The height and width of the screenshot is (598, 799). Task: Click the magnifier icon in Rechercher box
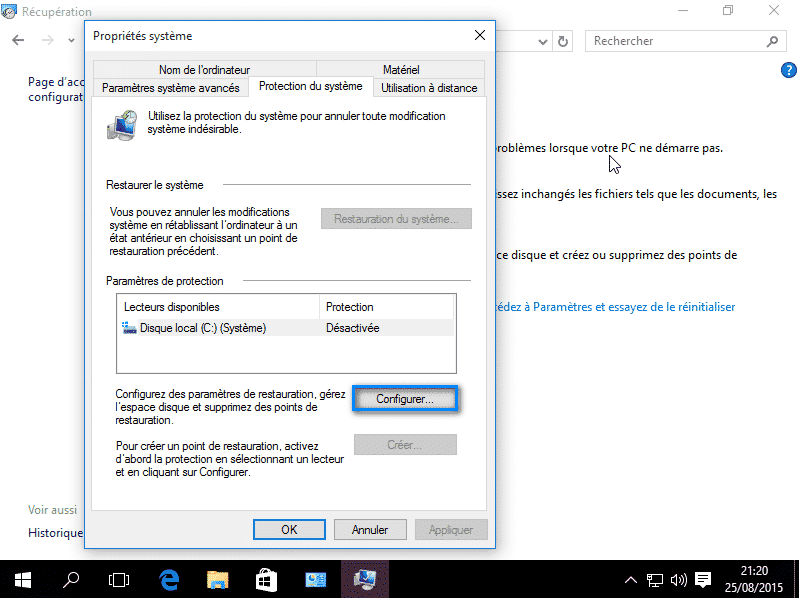(x=772, y=41)
